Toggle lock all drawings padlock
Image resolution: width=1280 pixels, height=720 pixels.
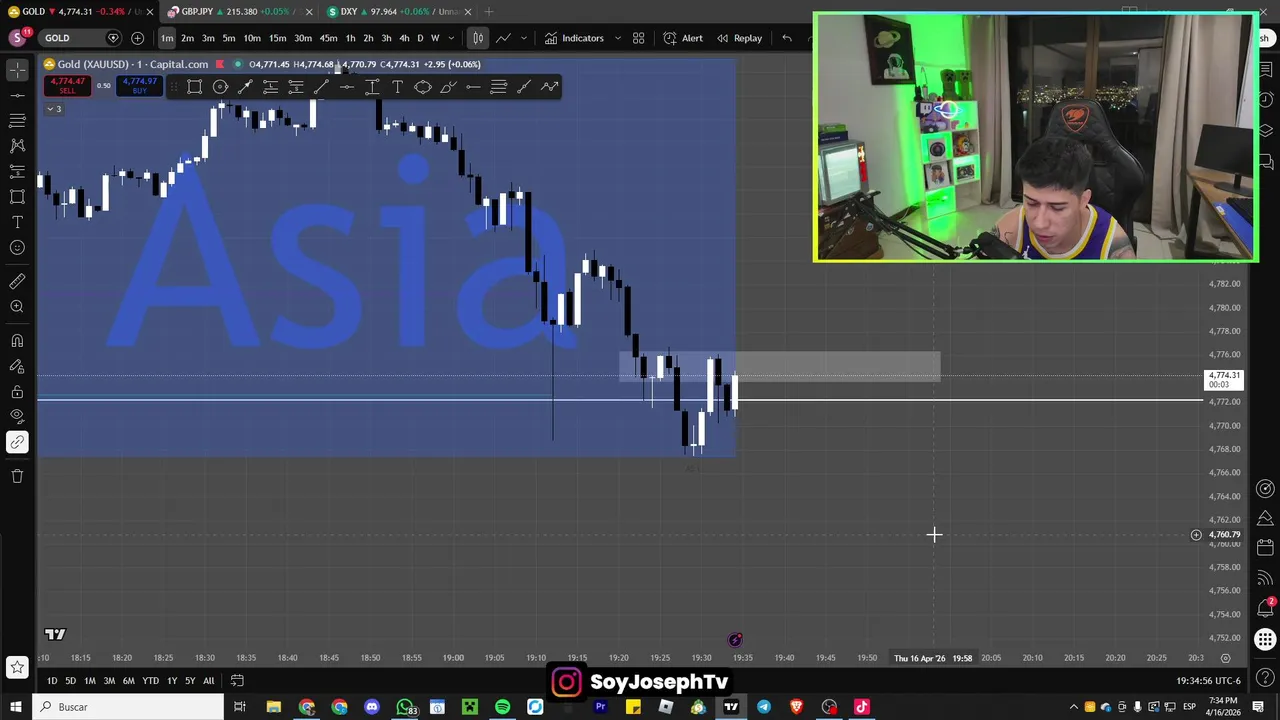coord(17,391)
